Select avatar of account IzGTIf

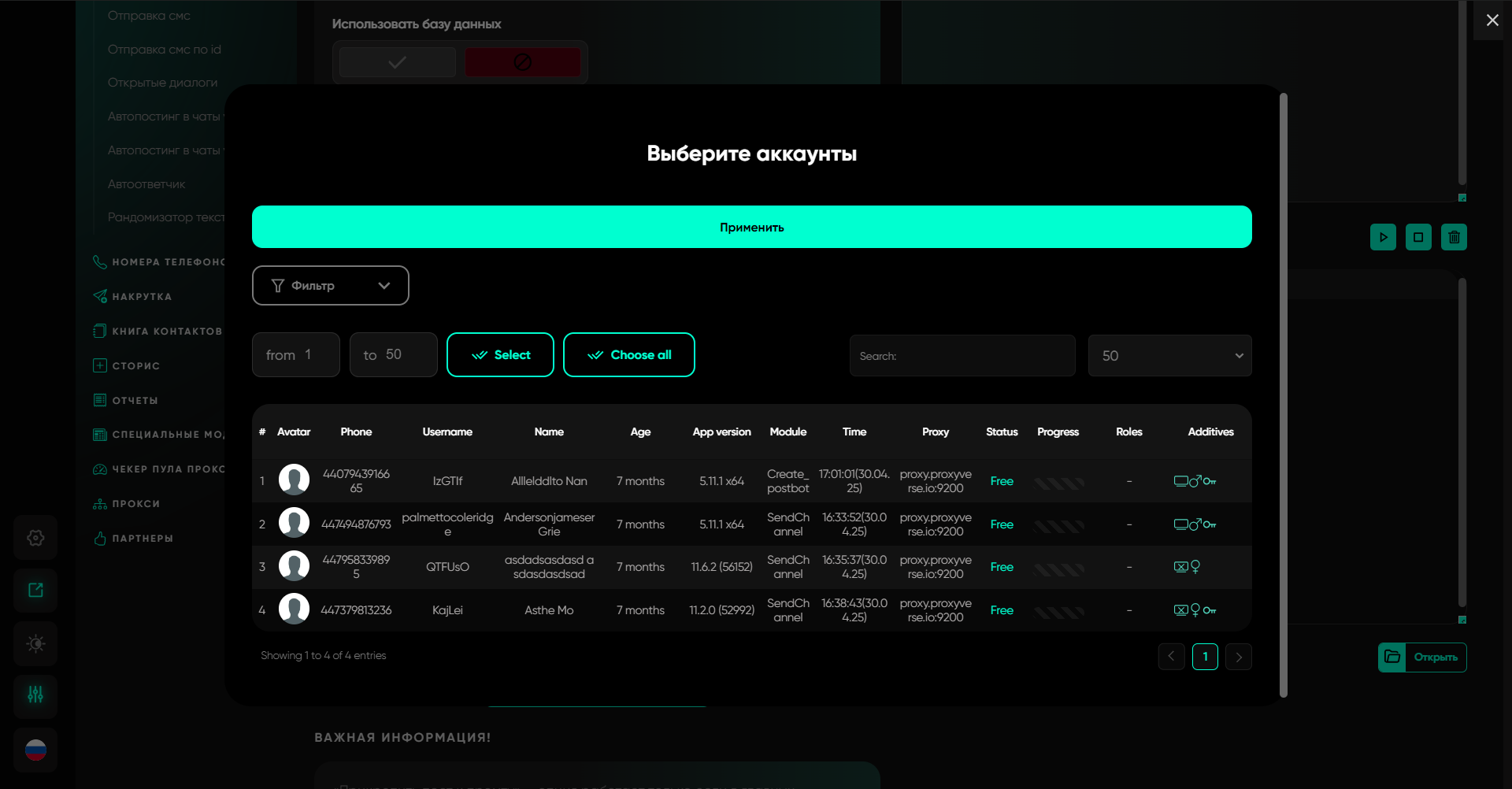(294, 480)
